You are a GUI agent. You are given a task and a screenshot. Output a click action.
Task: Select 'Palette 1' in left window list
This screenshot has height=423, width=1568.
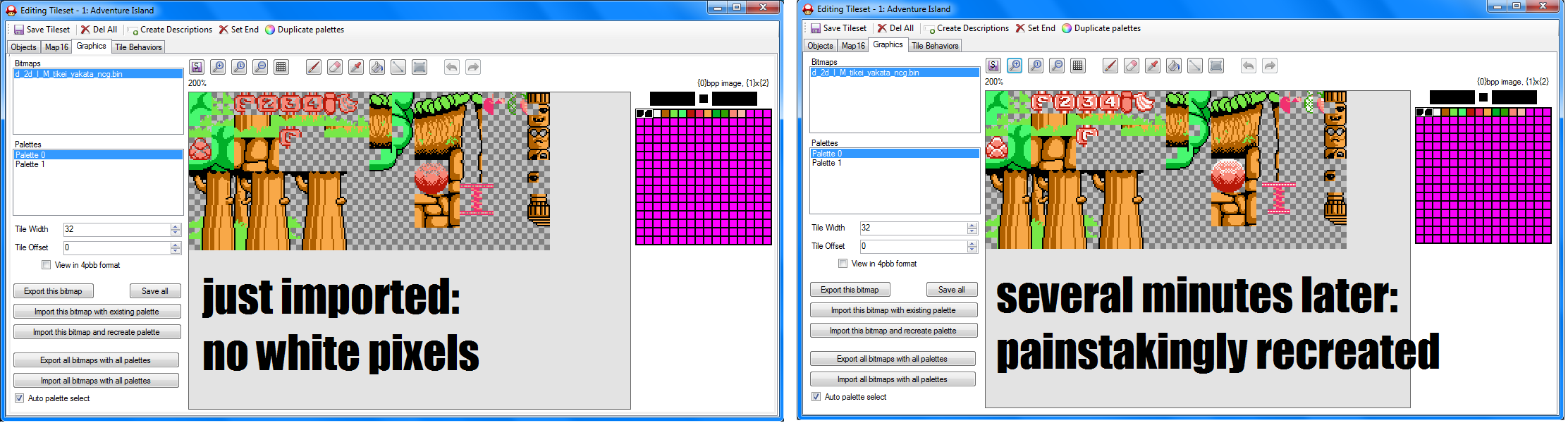pos(30,164)
